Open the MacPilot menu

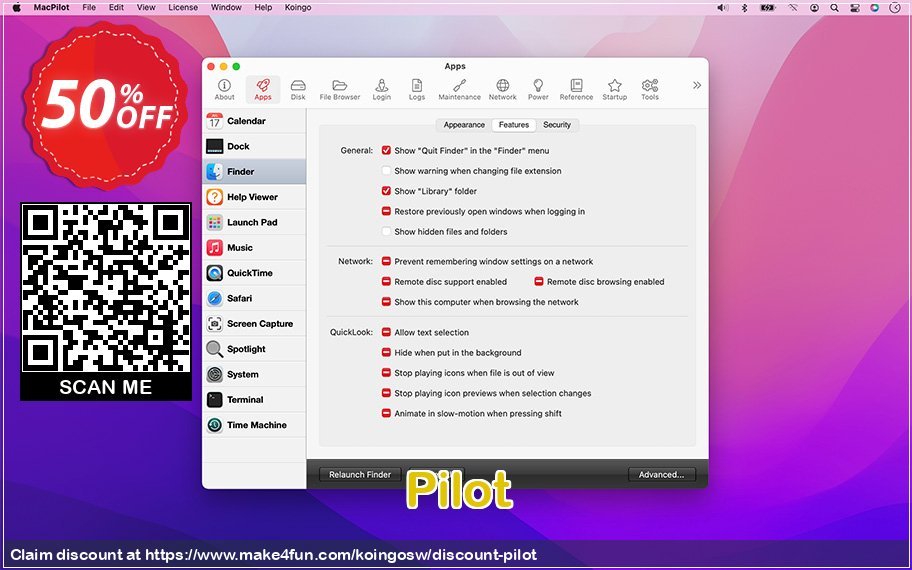(51, 8)
